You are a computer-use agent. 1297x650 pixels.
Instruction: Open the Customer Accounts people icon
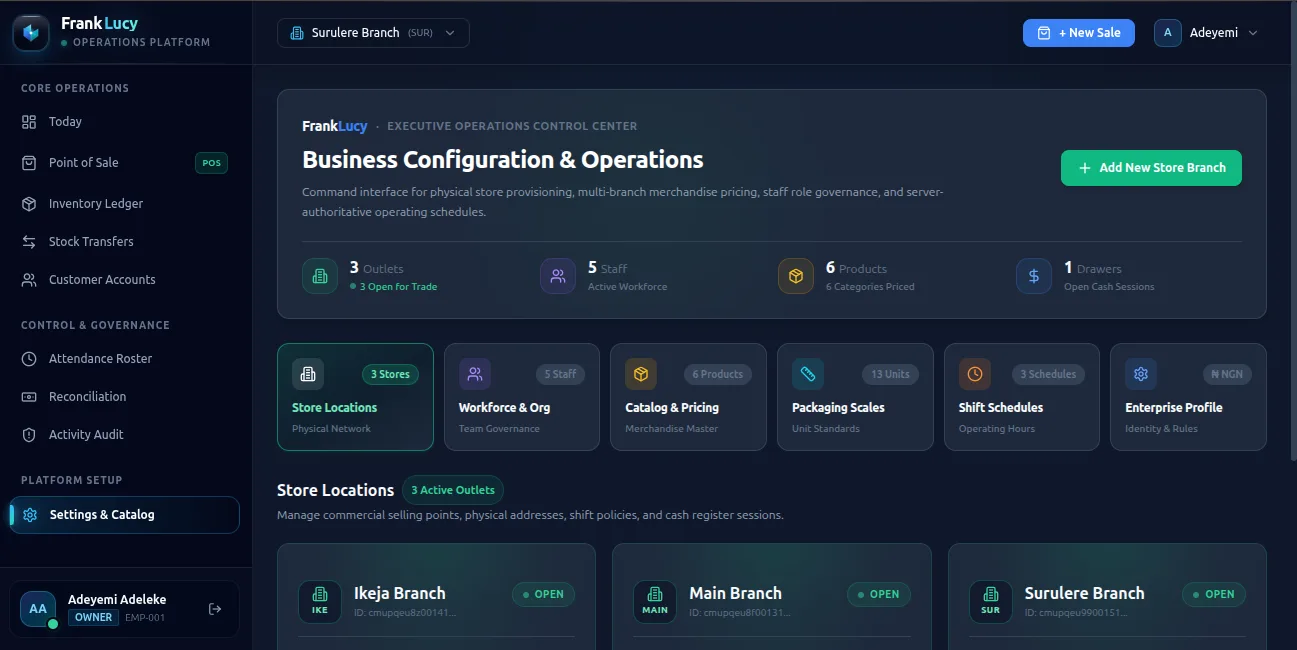click(x=29, y=280)
